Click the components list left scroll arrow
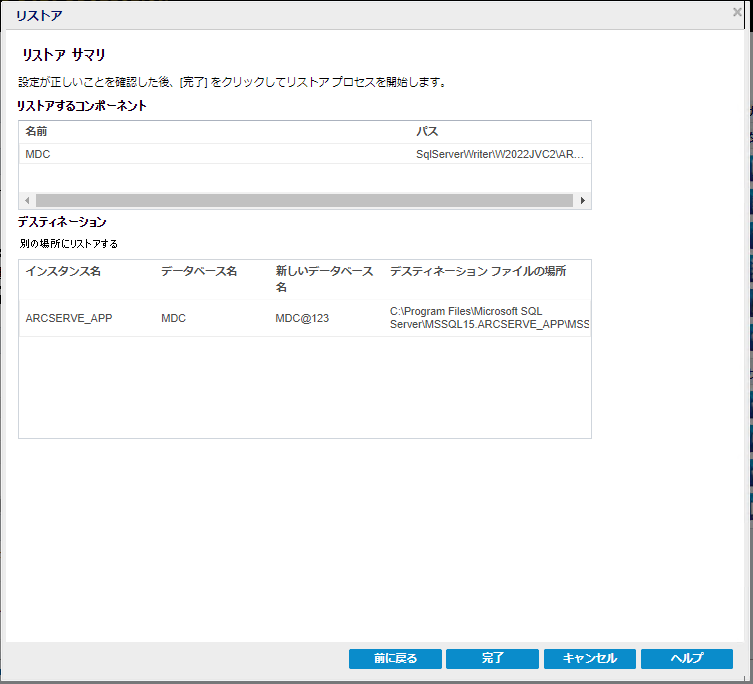 point(27,200)
